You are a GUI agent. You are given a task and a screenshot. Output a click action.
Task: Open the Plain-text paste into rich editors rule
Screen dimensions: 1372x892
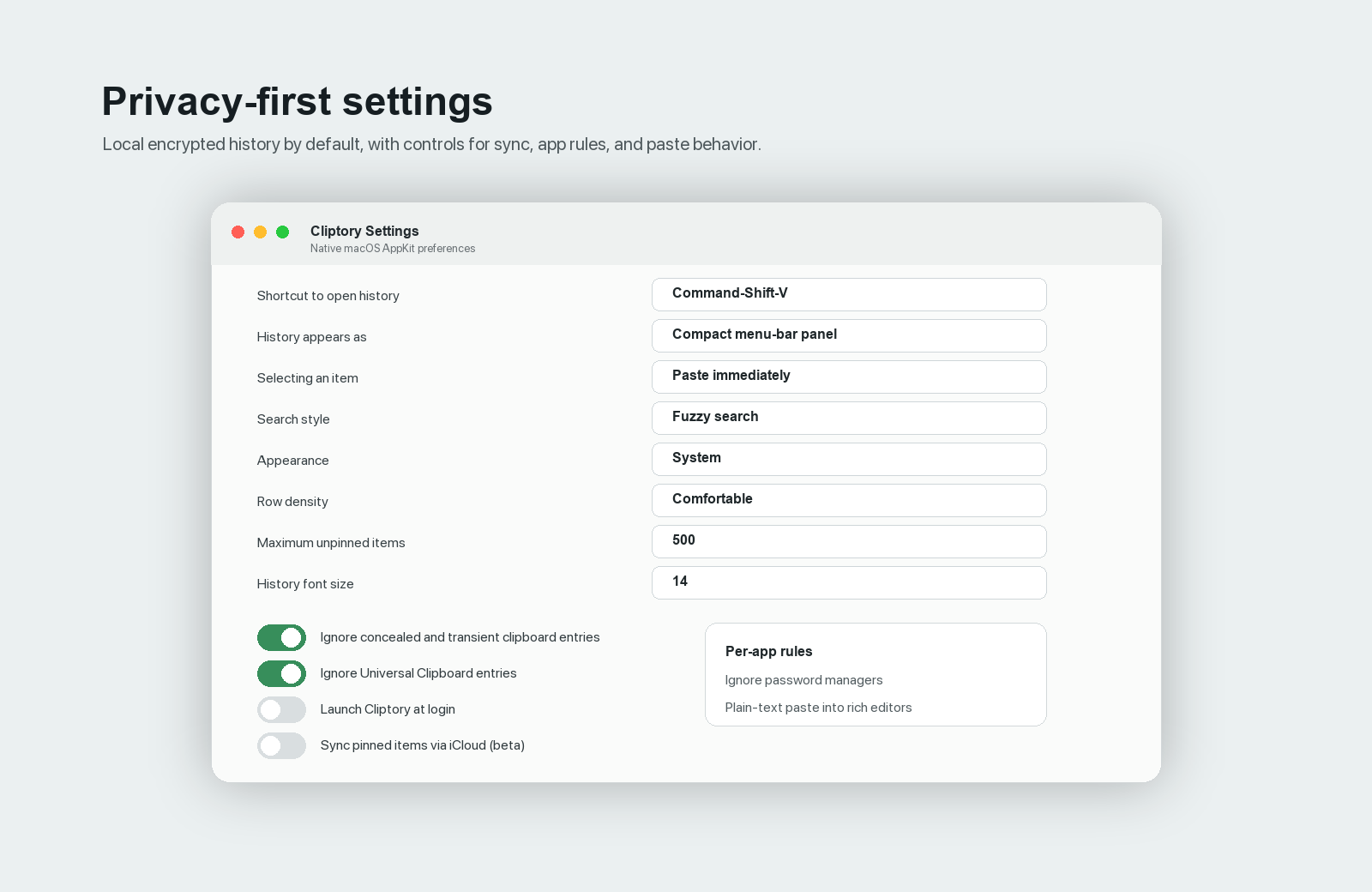point(818,708)
